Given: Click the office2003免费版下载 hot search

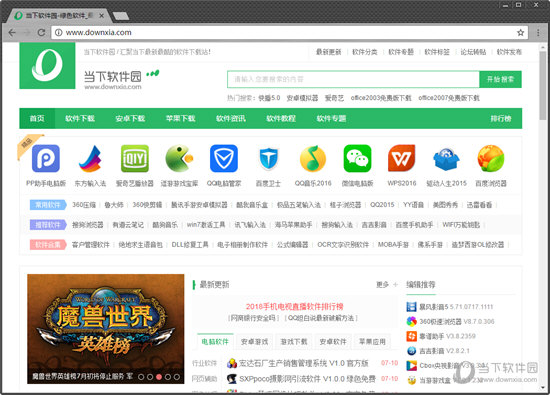Looking at the screenshot, I should (x=381, y=98).
